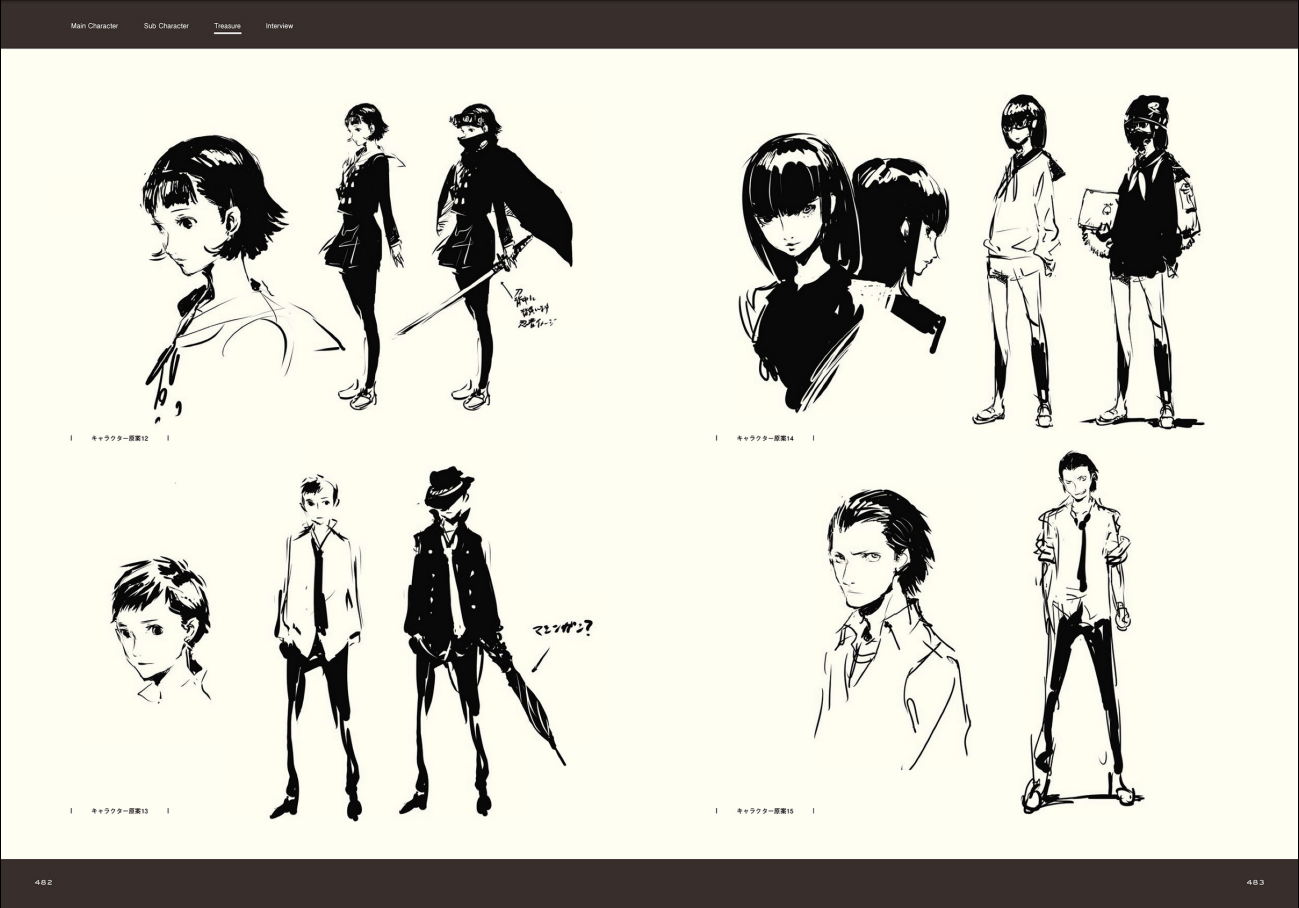The image size is (1299, 908).
Task: Select the caped girl with sword sketch
Action: pos(485,255)
